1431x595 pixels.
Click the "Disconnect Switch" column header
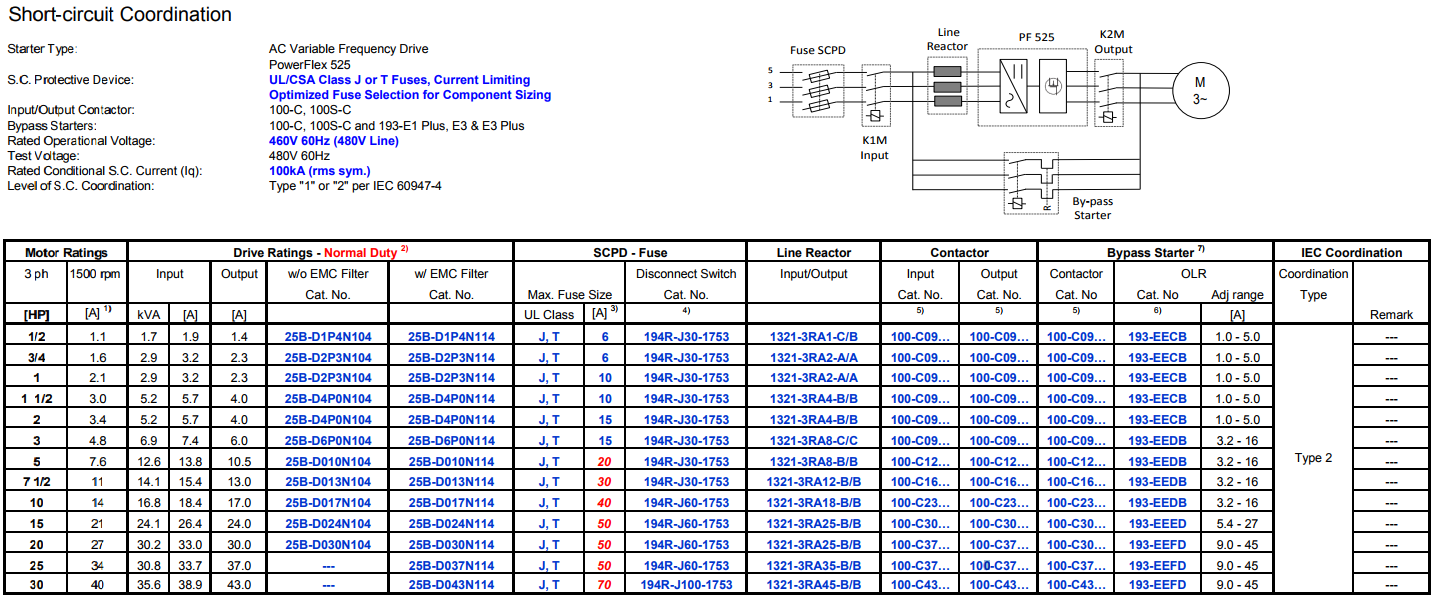686,274
